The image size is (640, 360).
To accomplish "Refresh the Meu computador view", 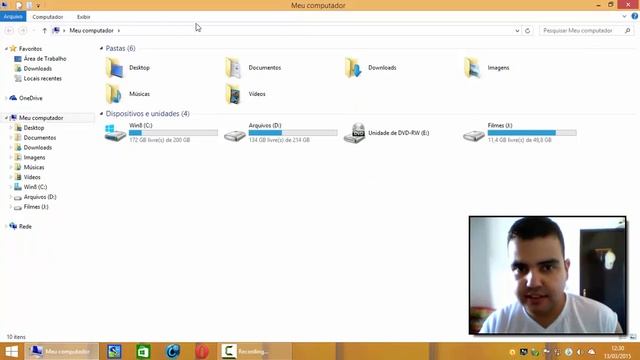I will 527,31.
